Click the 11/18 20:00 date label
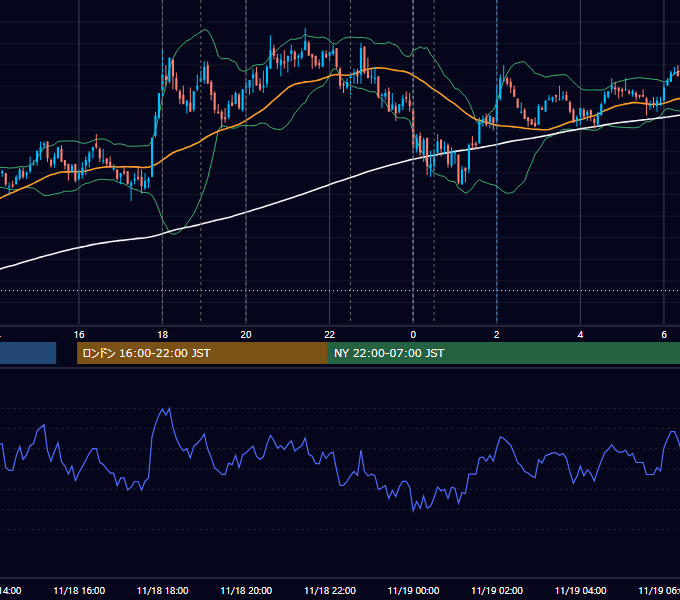680x600 pixels. (x=246, y=590)
